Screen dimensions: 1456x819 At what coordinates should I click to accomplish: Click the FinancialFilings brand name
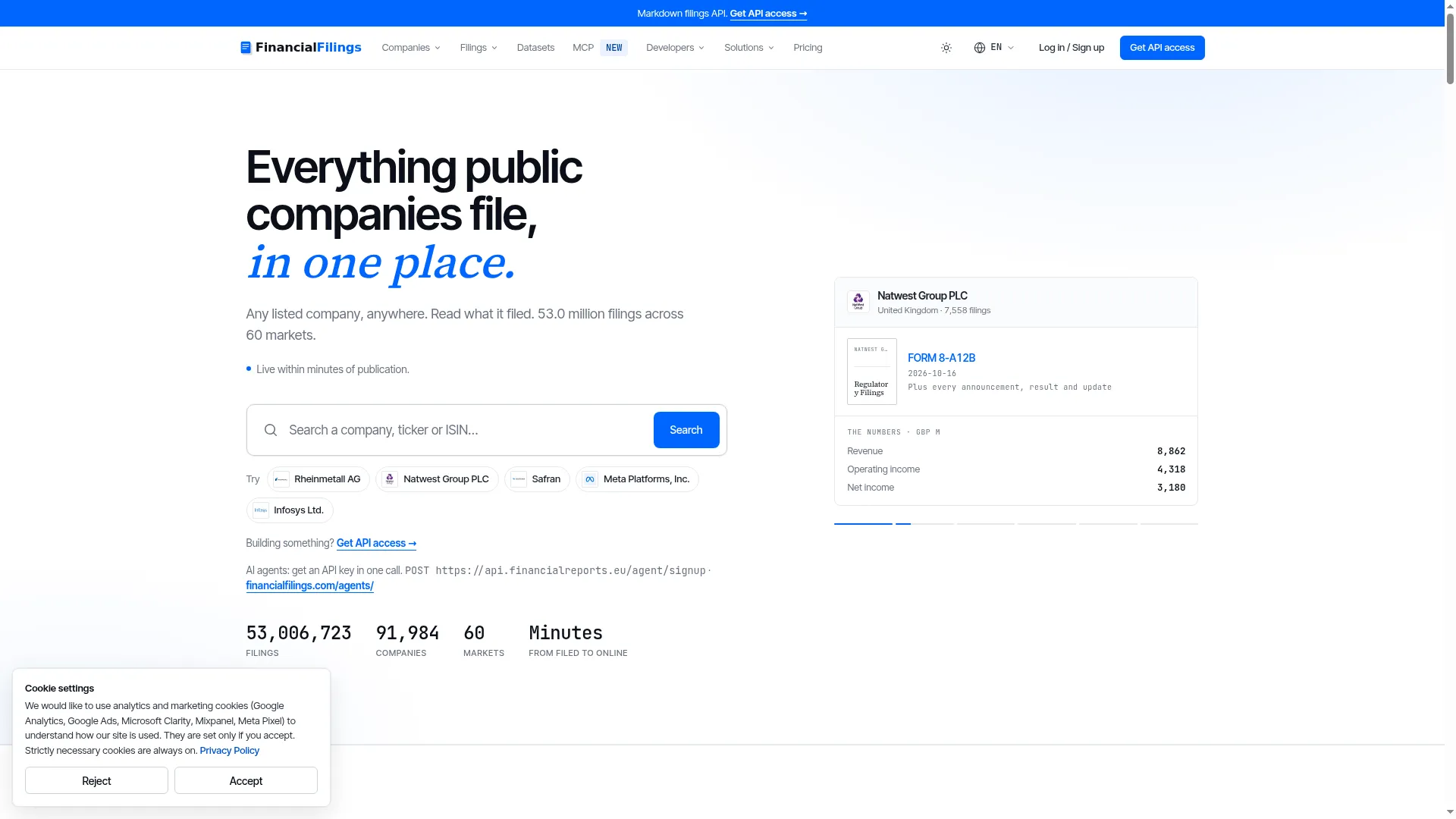coord(309,48)
